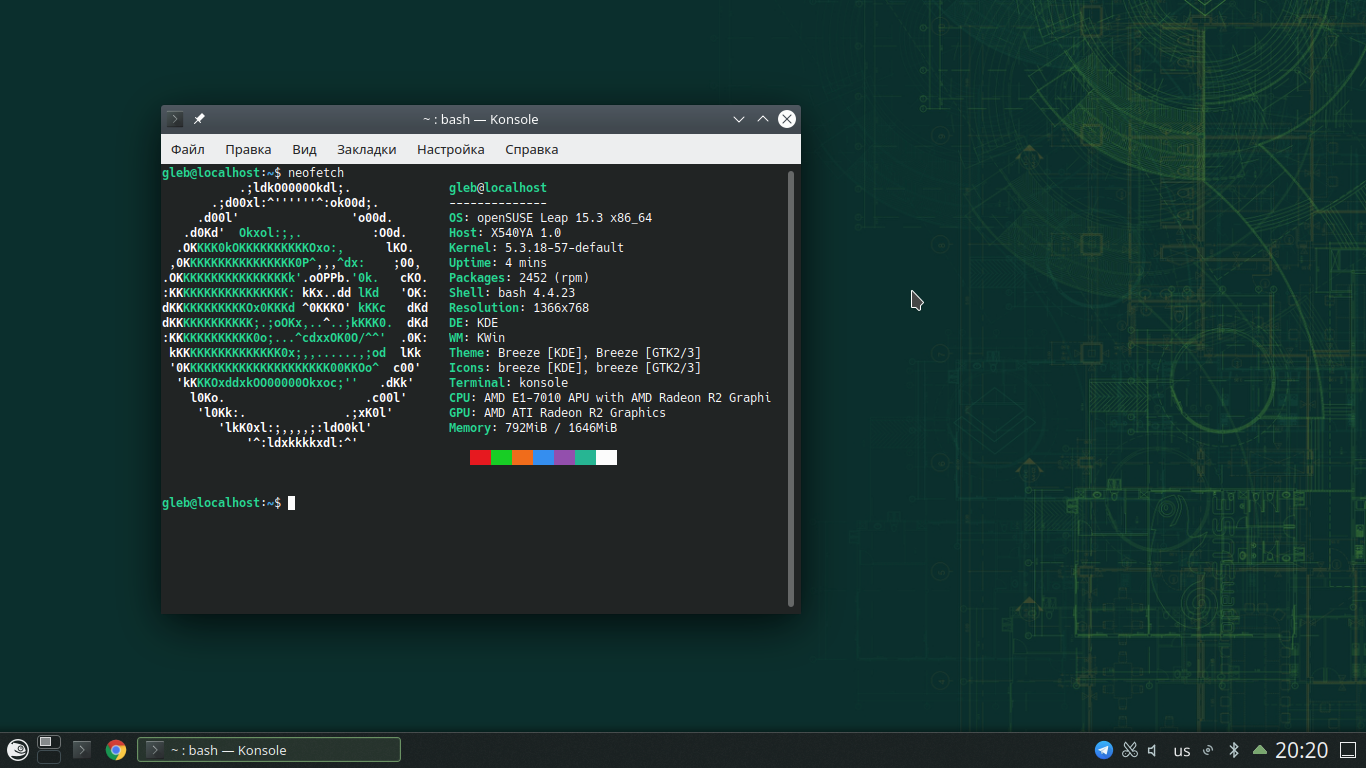The image size is (1366, 768).
Task: Launch Google Chrome from the taskbar
Action: point(116,750)
